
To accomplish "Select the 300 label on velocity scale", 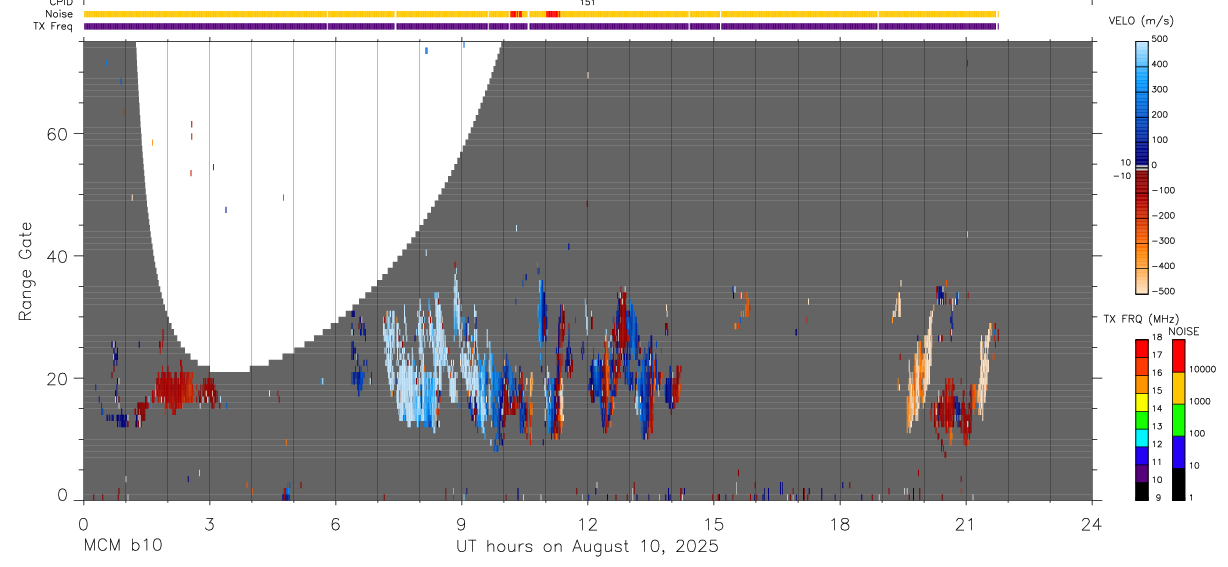I will pyautogui.click(x=1161, y=89).
